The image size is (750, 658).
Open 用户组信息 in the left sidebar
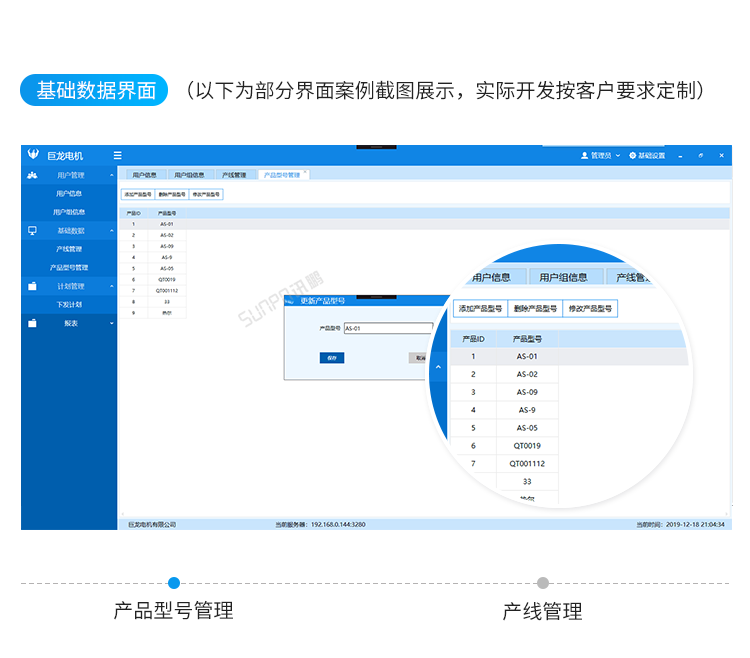click(x=69, y=212)
